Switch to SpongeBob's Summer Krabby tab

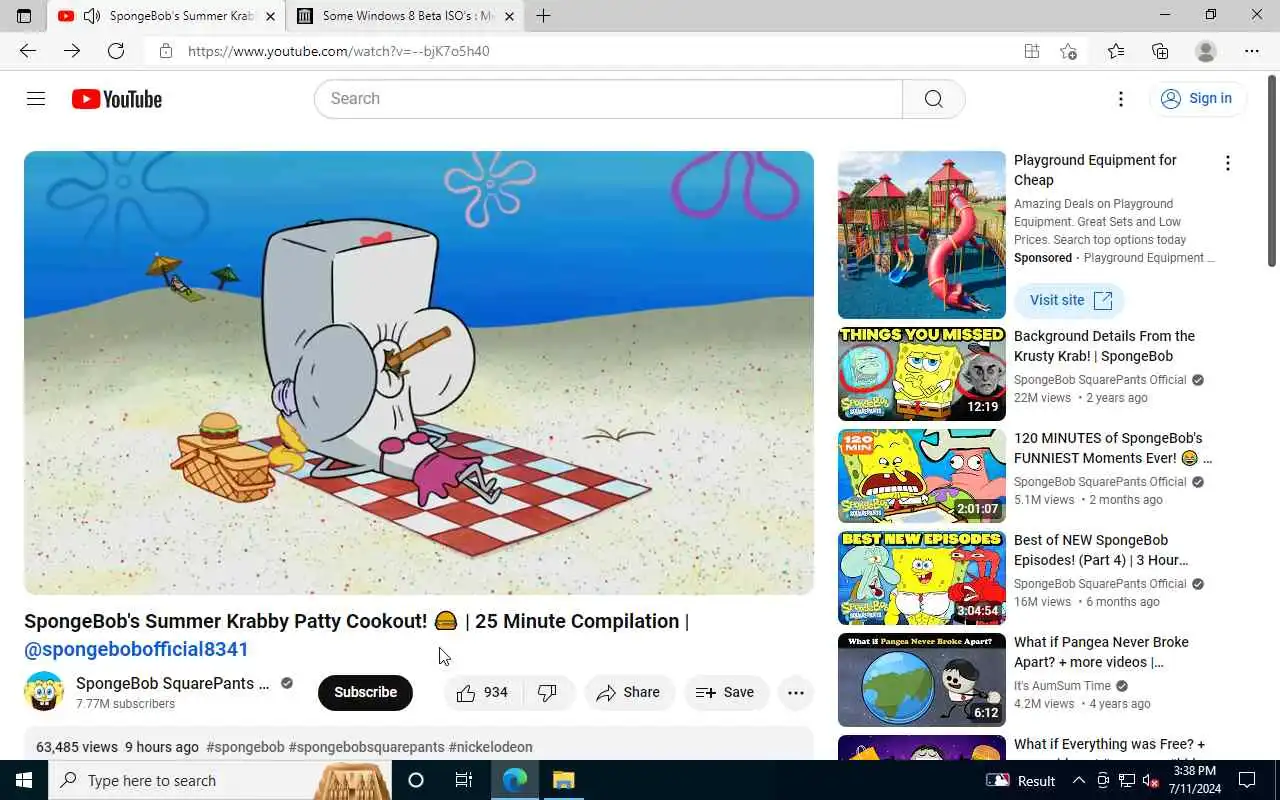[x=166, y=16]
